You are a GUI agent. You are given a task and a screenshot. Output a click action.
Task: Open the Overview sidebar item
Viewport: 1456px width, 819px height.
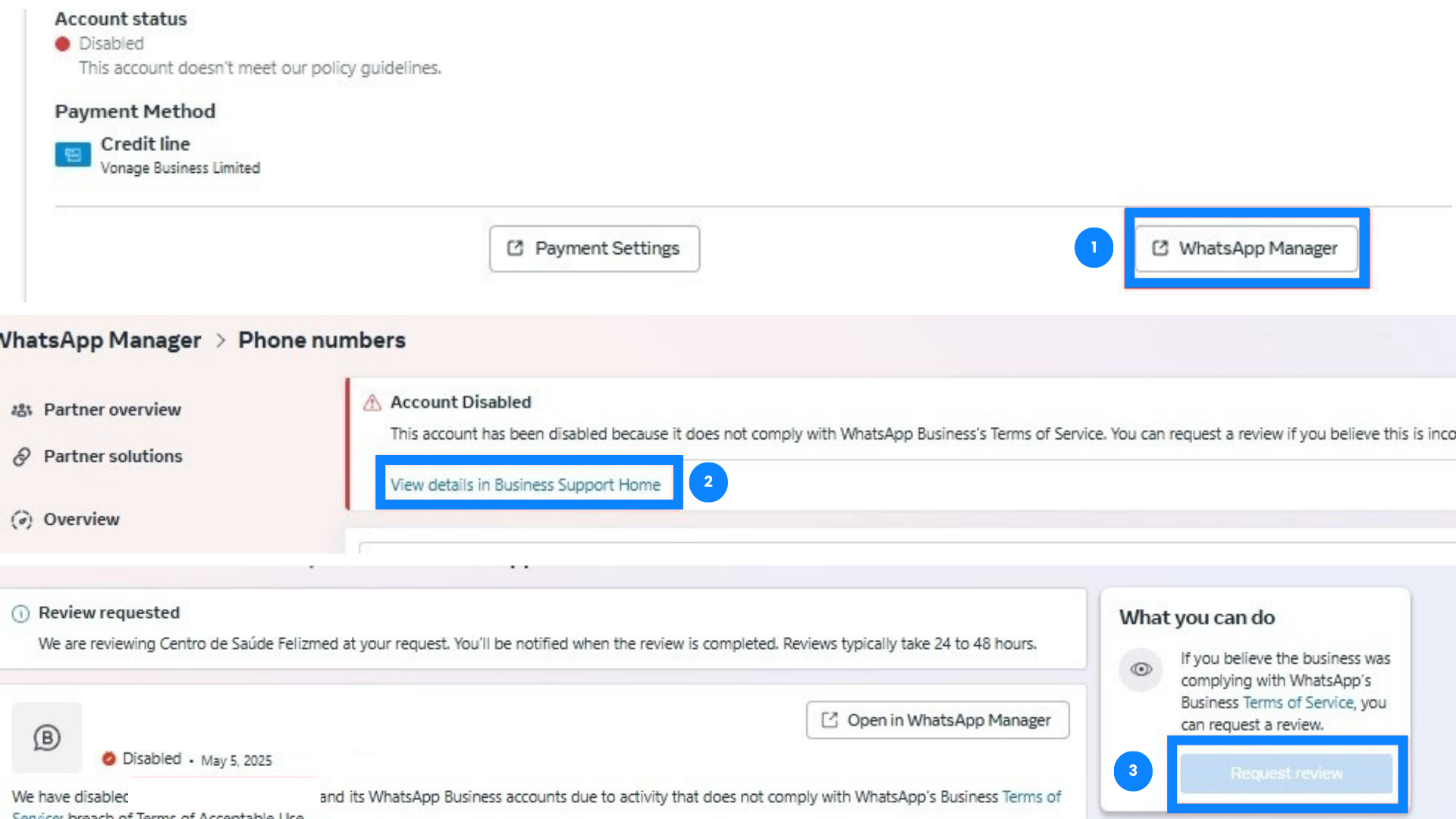(81, 519)
